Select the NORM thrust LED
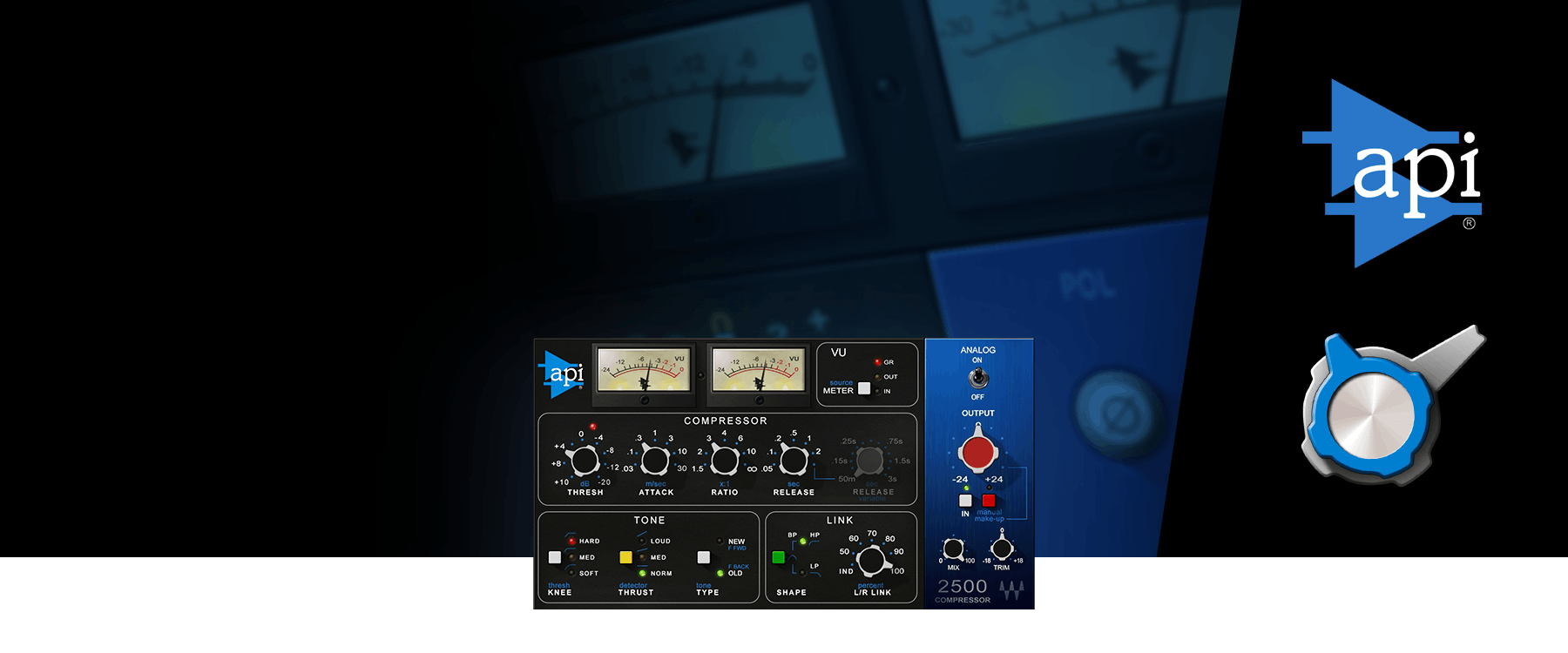 pos(642,573)
